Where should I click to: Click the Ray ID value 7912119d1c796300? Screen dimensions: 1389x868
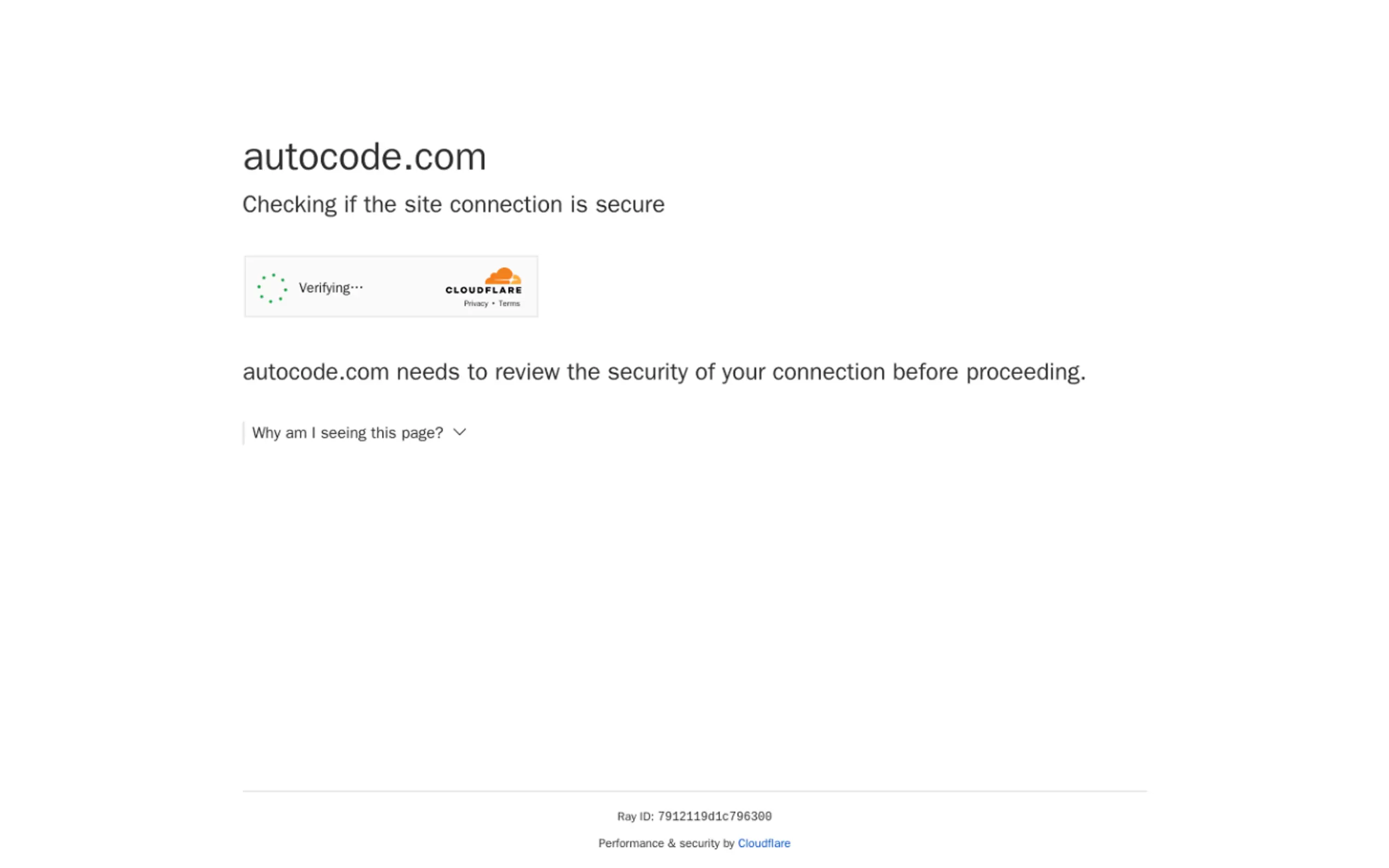714,816
